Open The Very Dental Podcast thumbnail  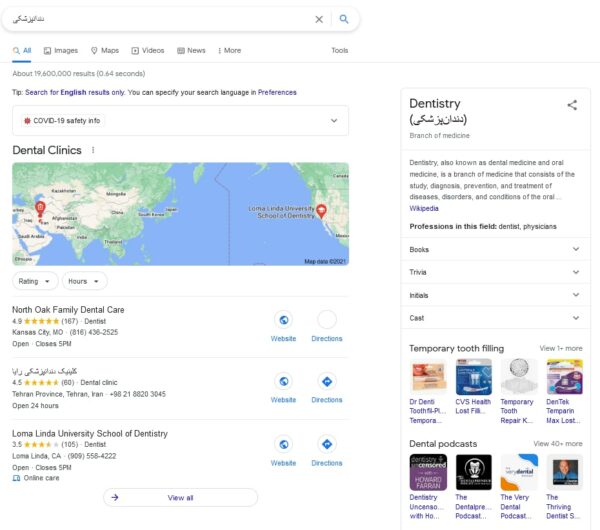(x=519, y=472)
